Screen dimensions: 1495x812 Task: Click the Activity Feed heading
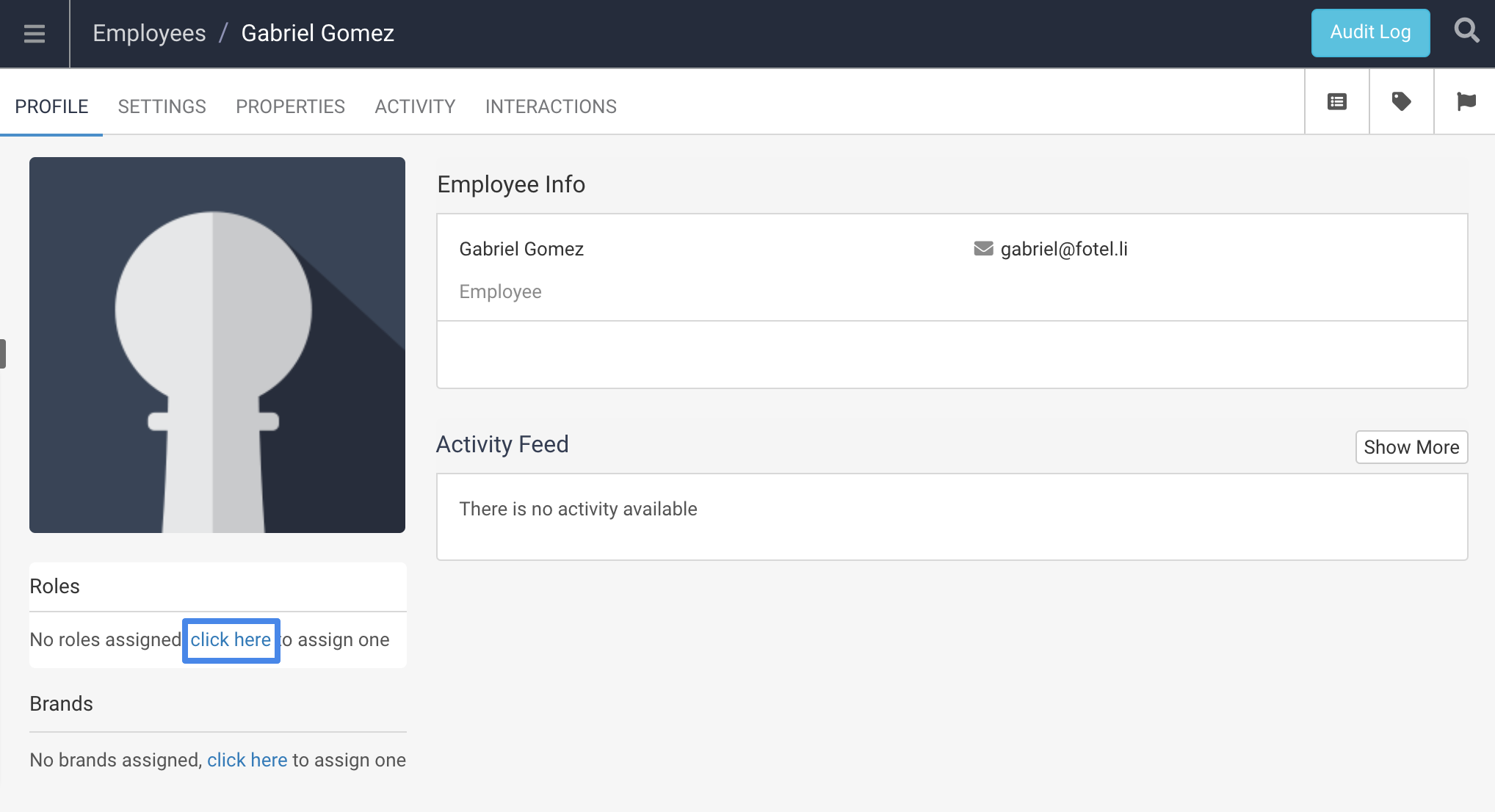click(502, 444)
